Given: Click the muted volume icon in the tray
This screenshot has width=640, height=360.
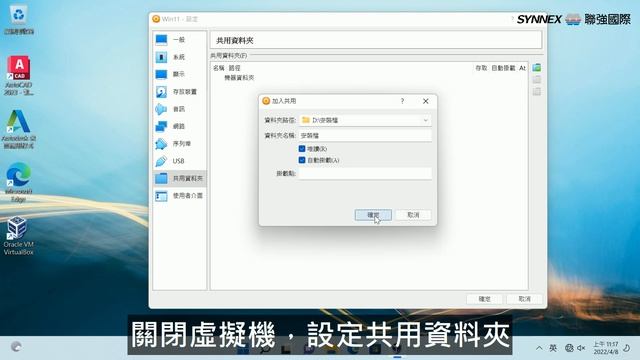Looking at the screenshot, I should [x=581, y=348].
